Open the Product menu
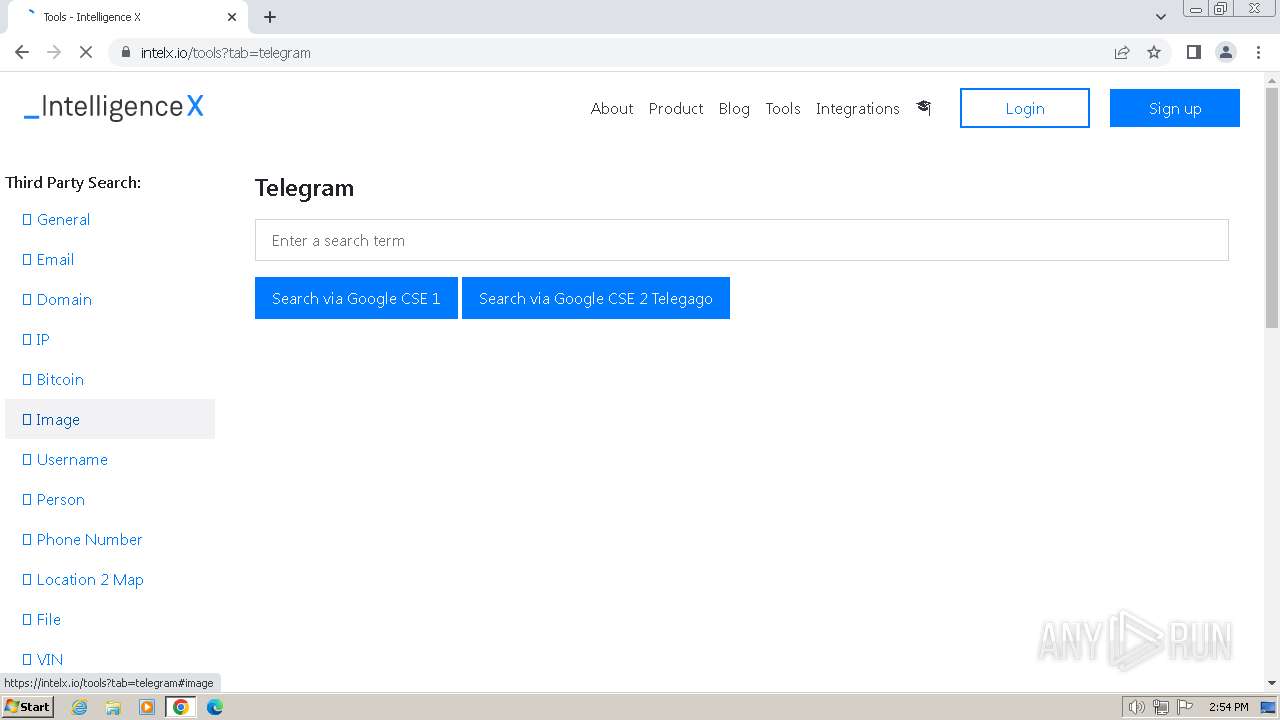 pyautogui.click(x=676, y=108)
